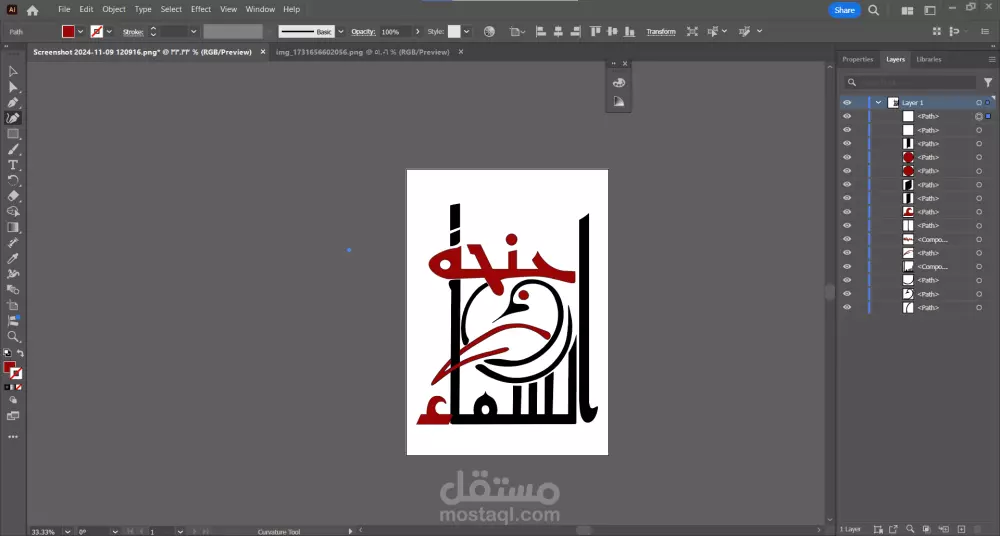Select the Shape Builder tool
The height and width of the screenshot is (536, 1000).
[x=13, y=211]
